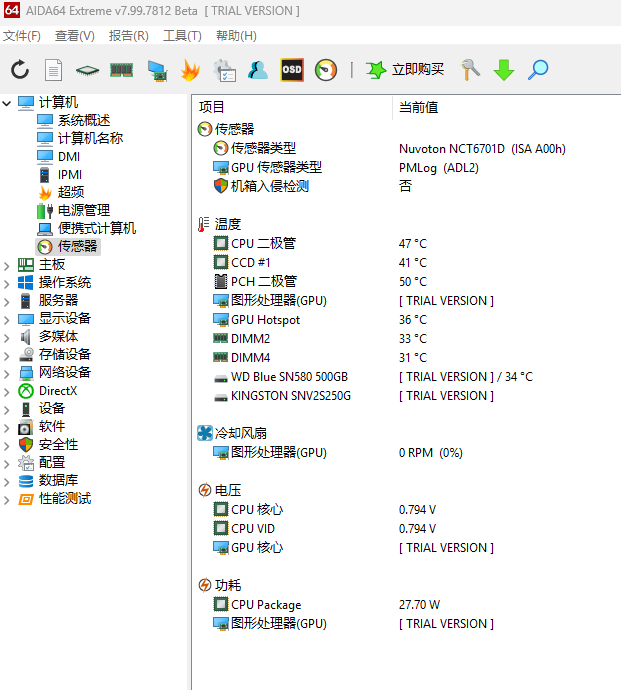This screenshot has height=690, width=621.
Task: Click the 立即购买 buy now button
Action: tap(405, 70)
